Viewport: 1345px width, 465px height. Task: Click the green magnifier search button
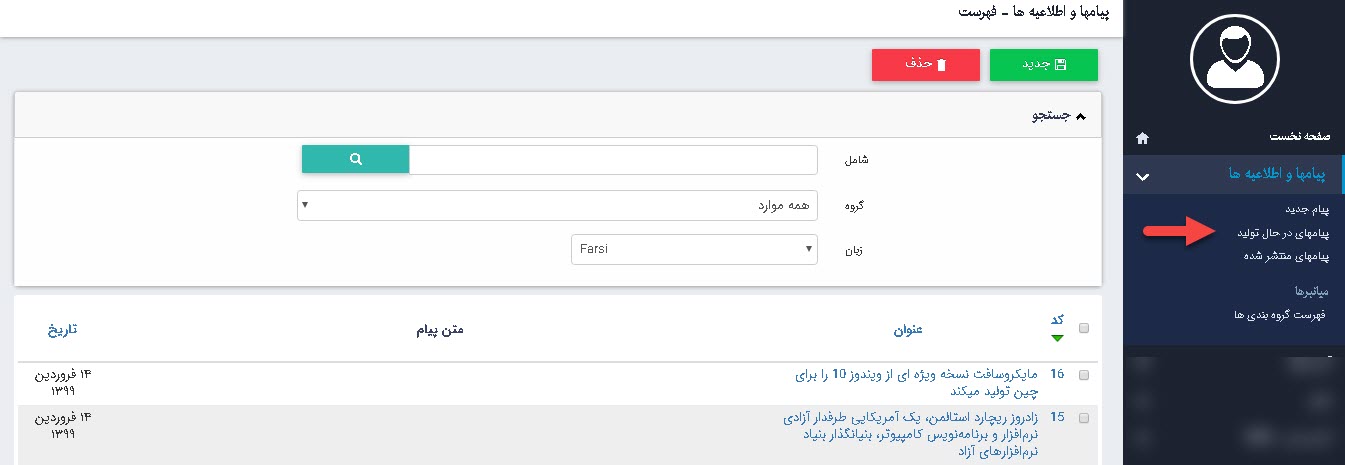[355, 159]
